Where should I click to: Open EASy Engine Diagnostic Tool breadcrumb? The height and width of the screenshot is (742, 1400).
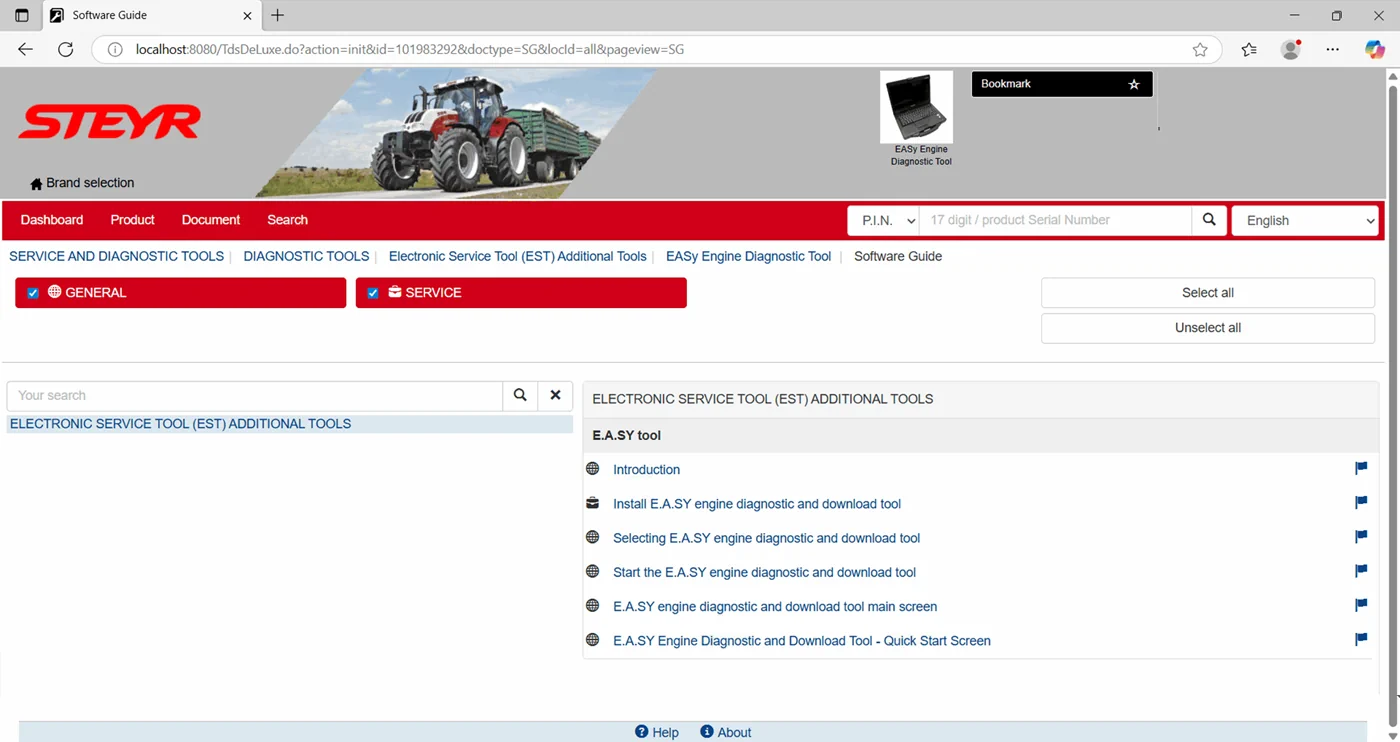pyautogui.click(x=748, y=256)
